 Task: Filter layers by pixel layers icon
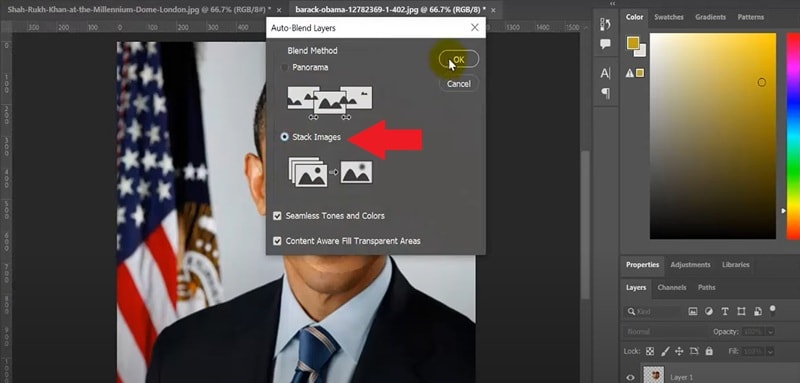coord(693,311)
